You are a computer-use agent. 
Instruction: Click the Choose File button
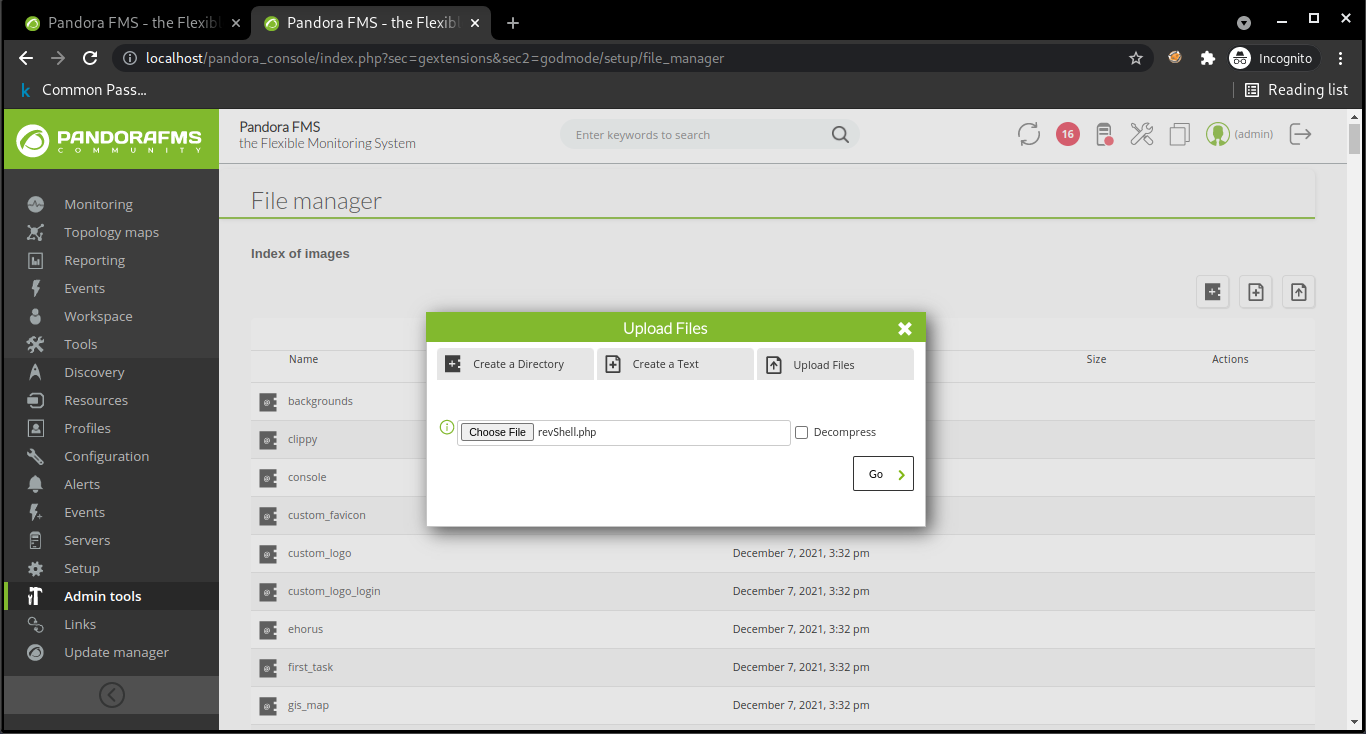497,432
